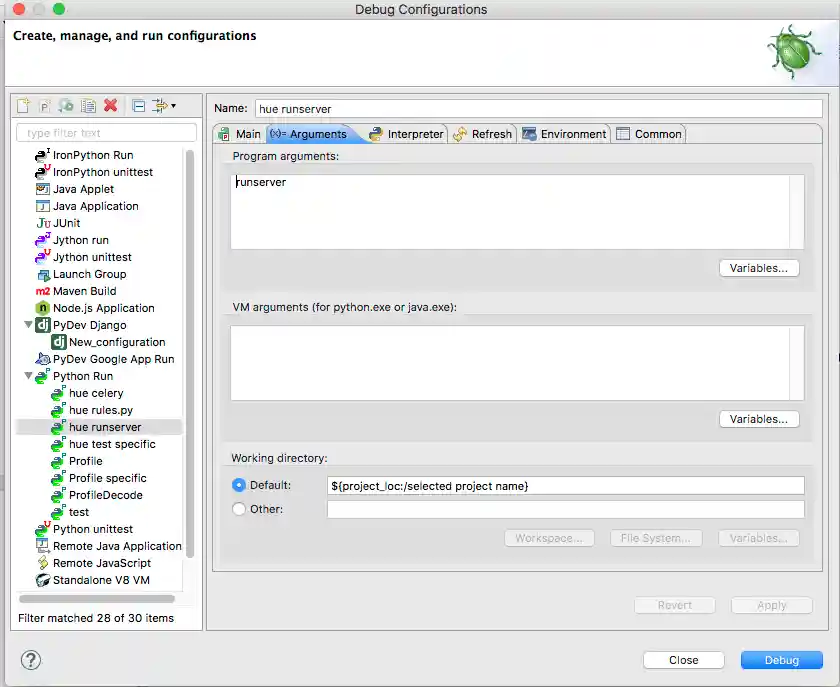This screenshot has height=687, width=840.
Task: Click the new prototype toolbar icon
Action: point(45,106)
